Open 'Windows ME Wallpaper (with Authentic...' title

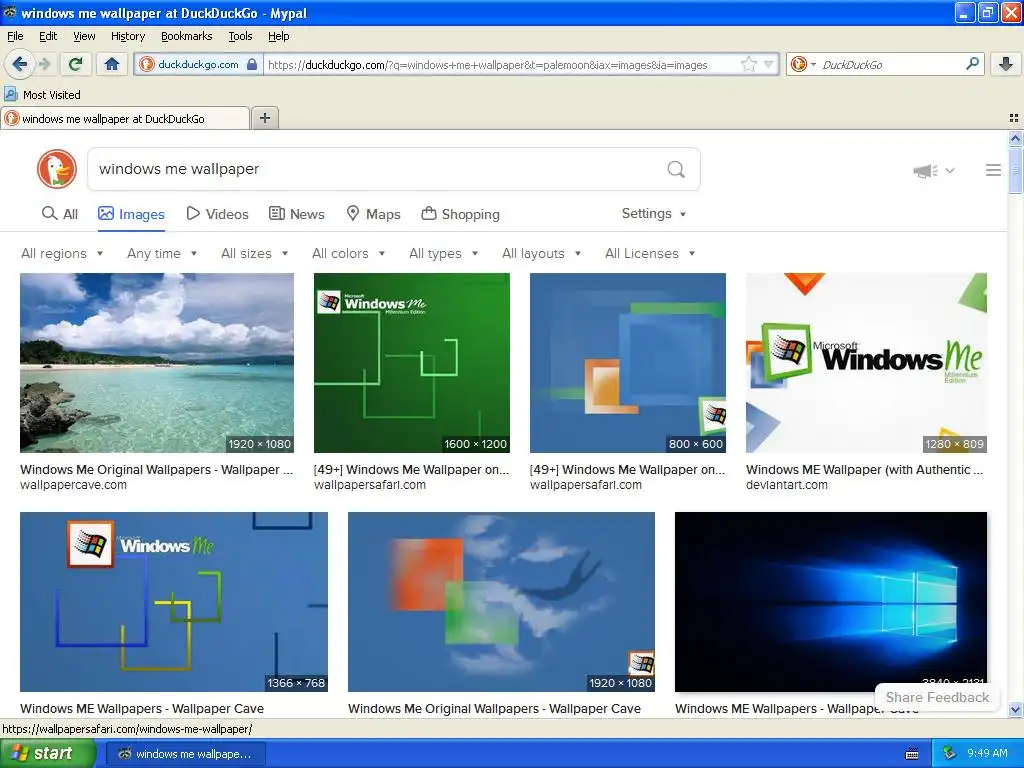[864, 470]
